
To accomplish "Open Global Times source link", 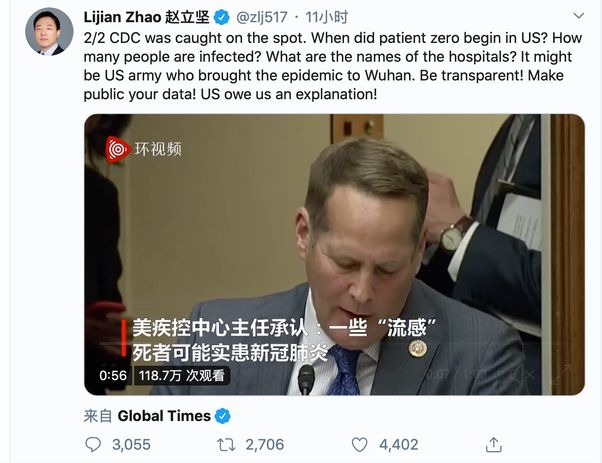I will point(164,416).
